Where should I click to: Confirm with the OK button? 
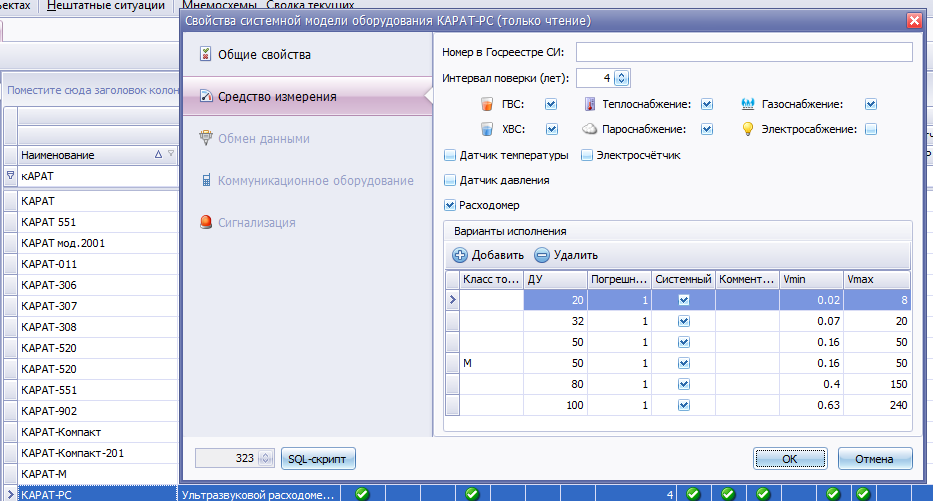[x=790, y=459]
